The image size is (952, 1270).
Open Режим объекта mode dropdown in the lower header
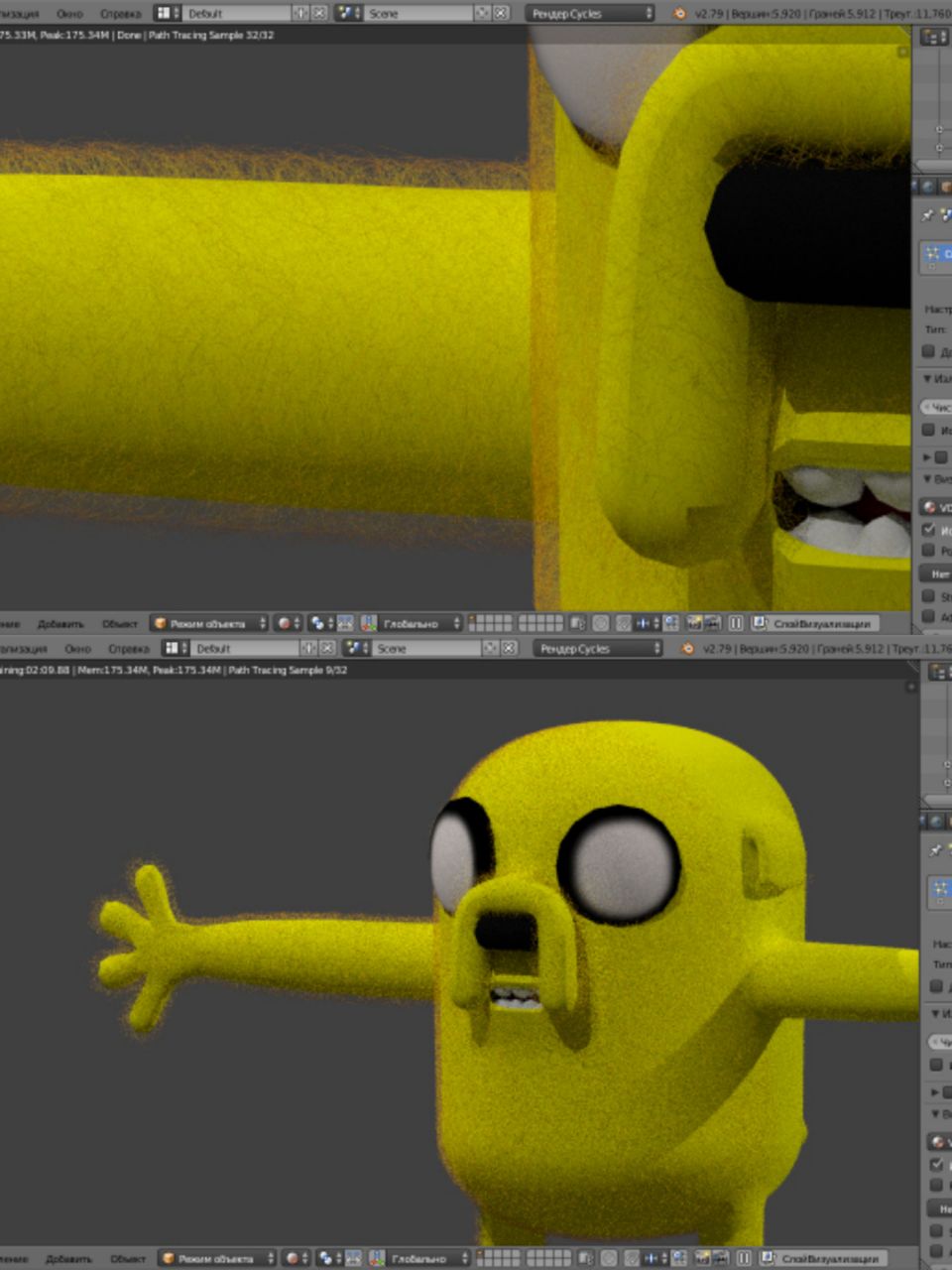pos(217,1258)
